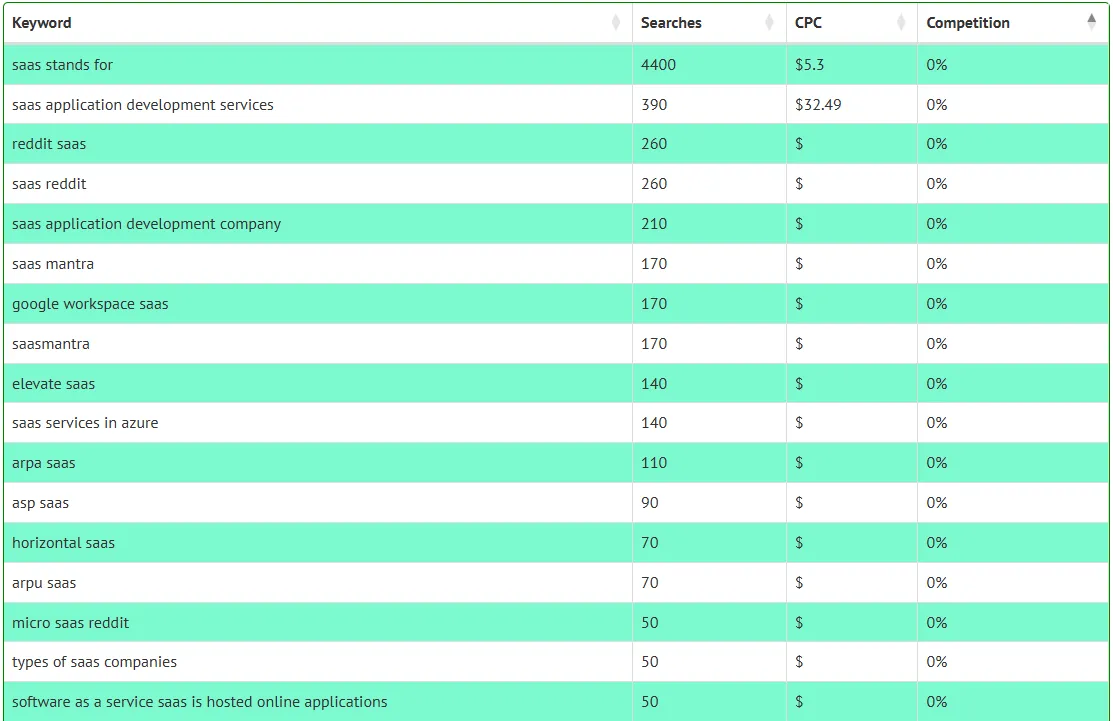Click searches value 90
The height and width of the screenshot is (721, 1113).
point(649,503)
